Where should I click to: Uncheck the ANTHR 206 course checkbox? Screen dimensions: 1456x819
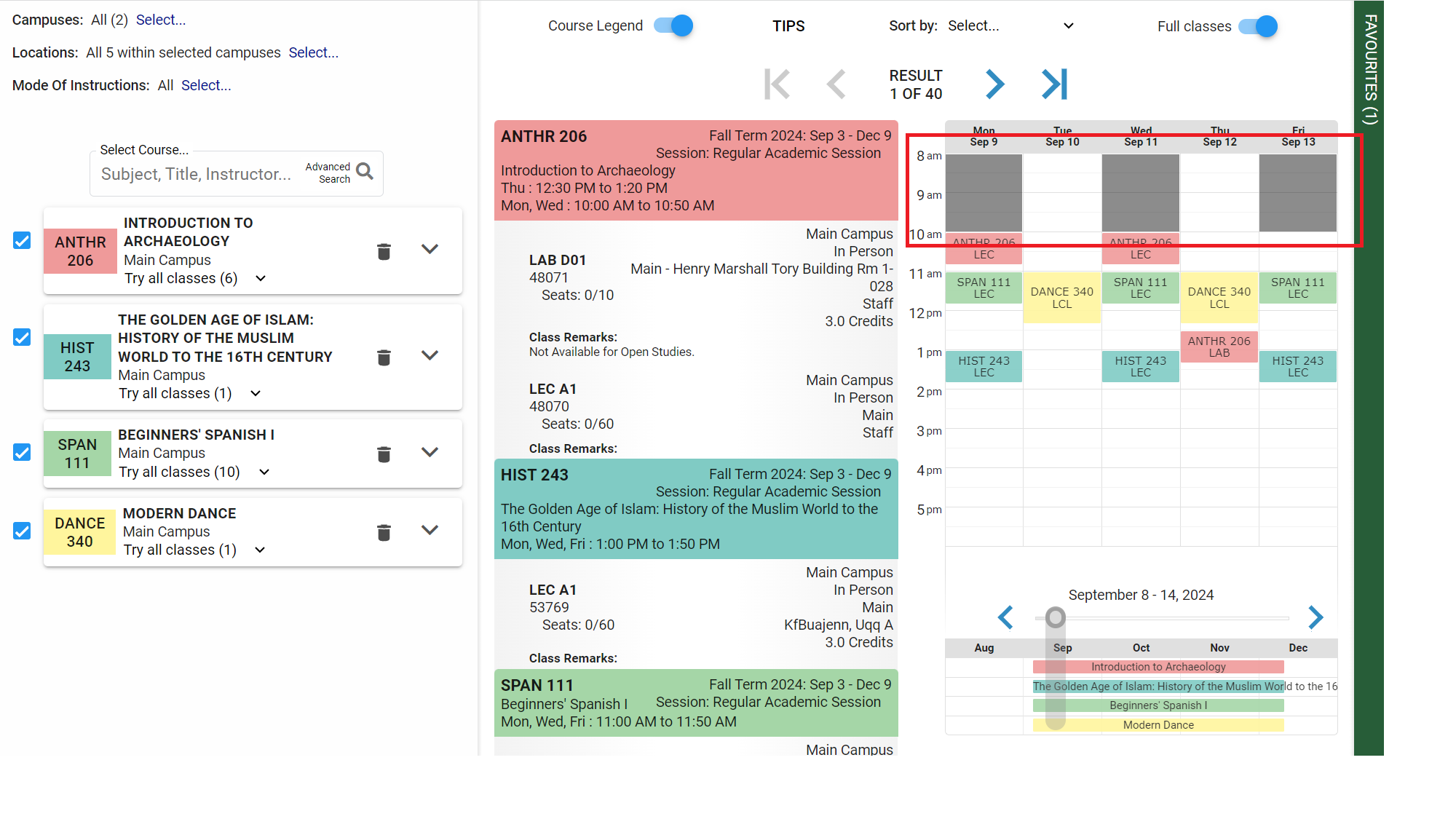[23, 241]
